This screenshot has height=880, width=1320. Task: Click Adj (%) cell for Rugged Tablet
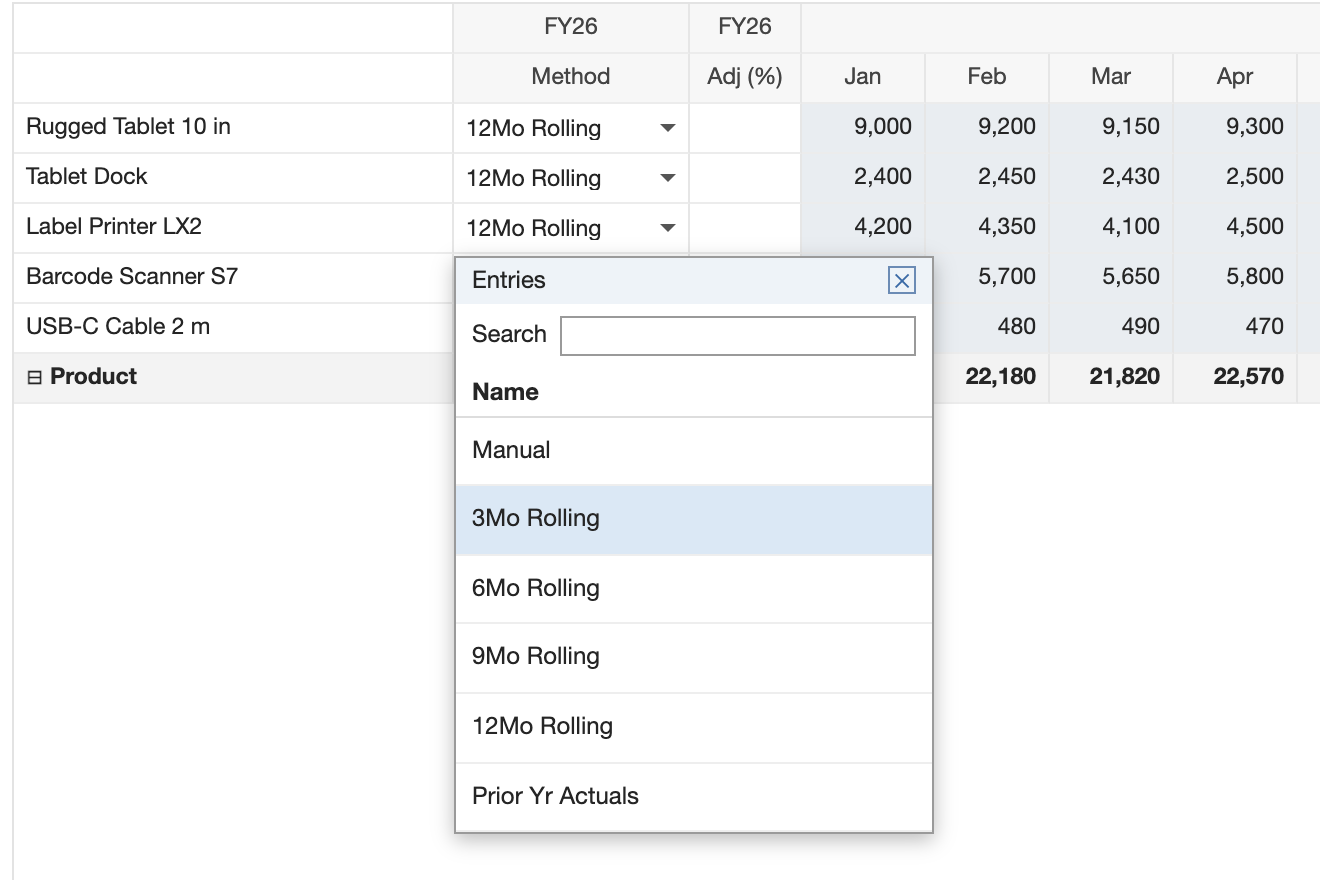point(745,128)
